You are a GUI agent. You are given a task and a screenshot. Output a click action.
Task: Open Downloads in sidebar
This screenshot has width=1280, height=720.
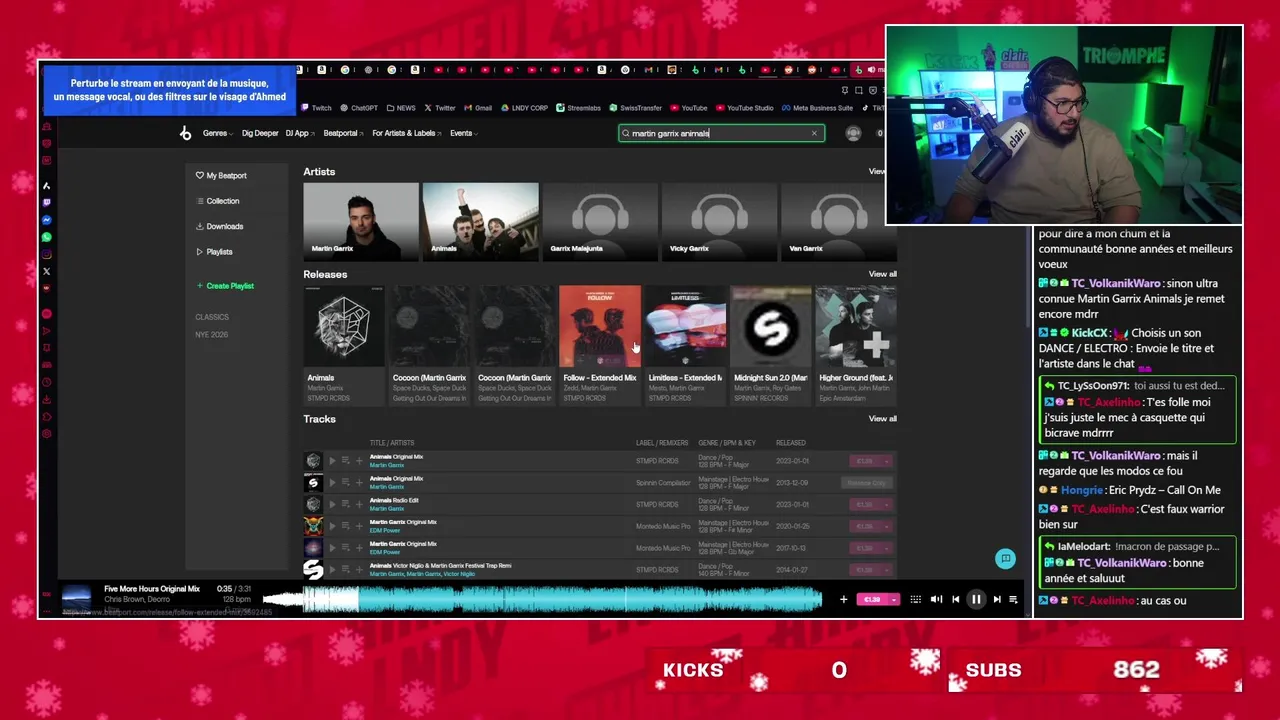[220, 226]
